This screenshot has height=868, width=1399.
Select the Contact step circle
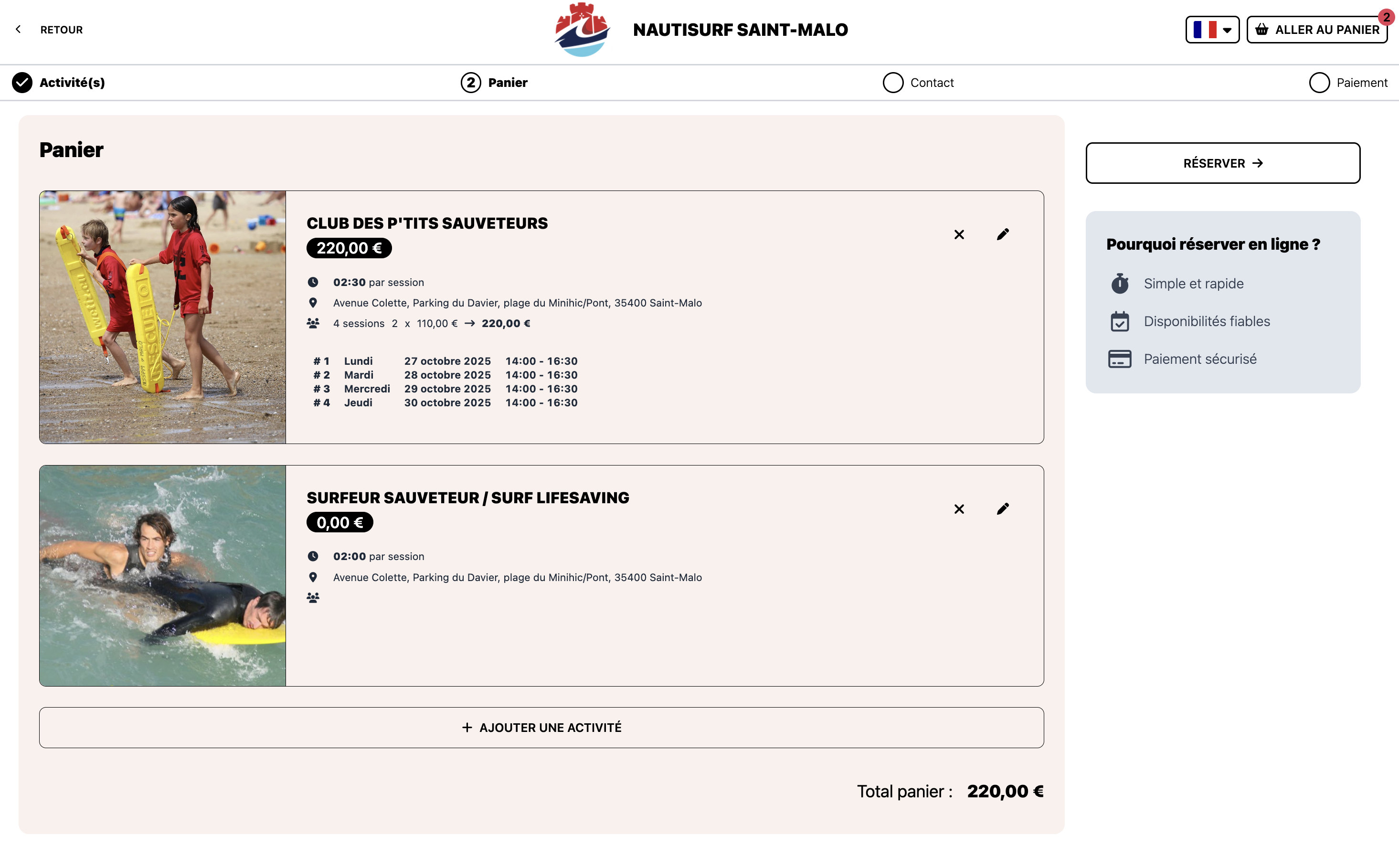(893, 83)
